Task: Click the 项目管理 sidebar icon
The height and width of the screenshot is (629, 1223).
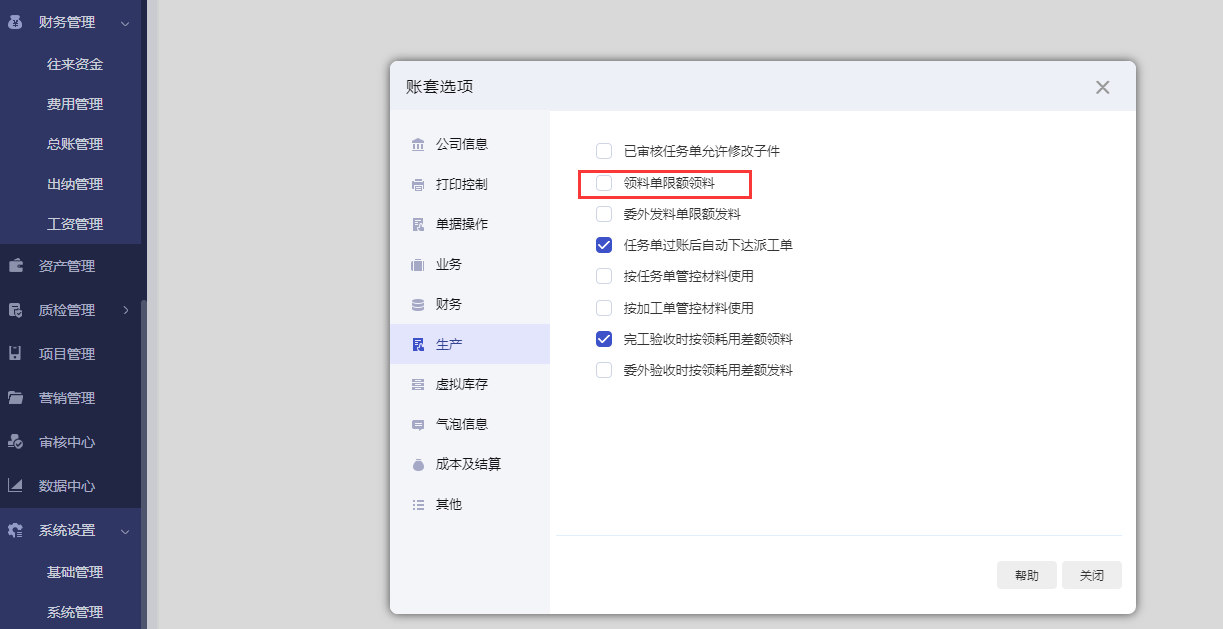Action: pos(15,354)
